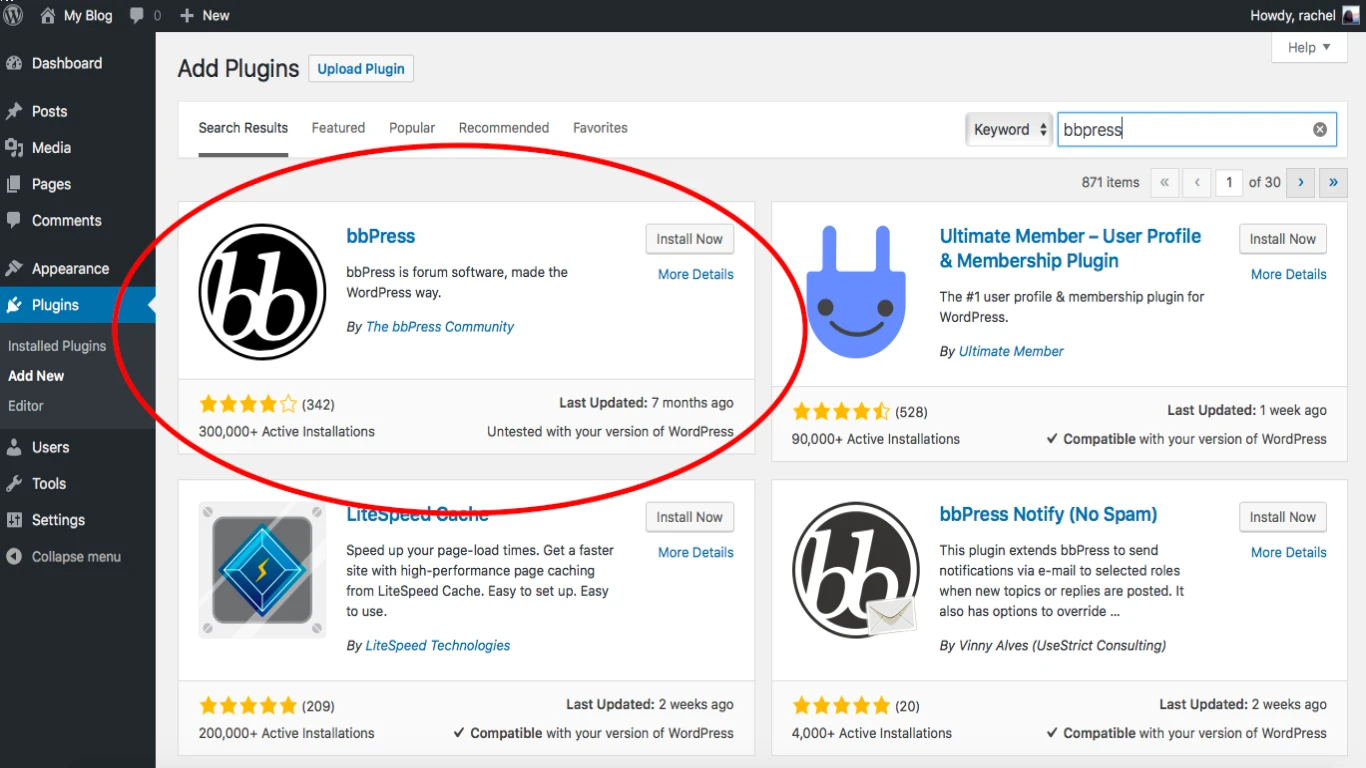Screen dimensions: 1366x768
Task: Click "300,000+ Active Installations" text
Action: 287,432
